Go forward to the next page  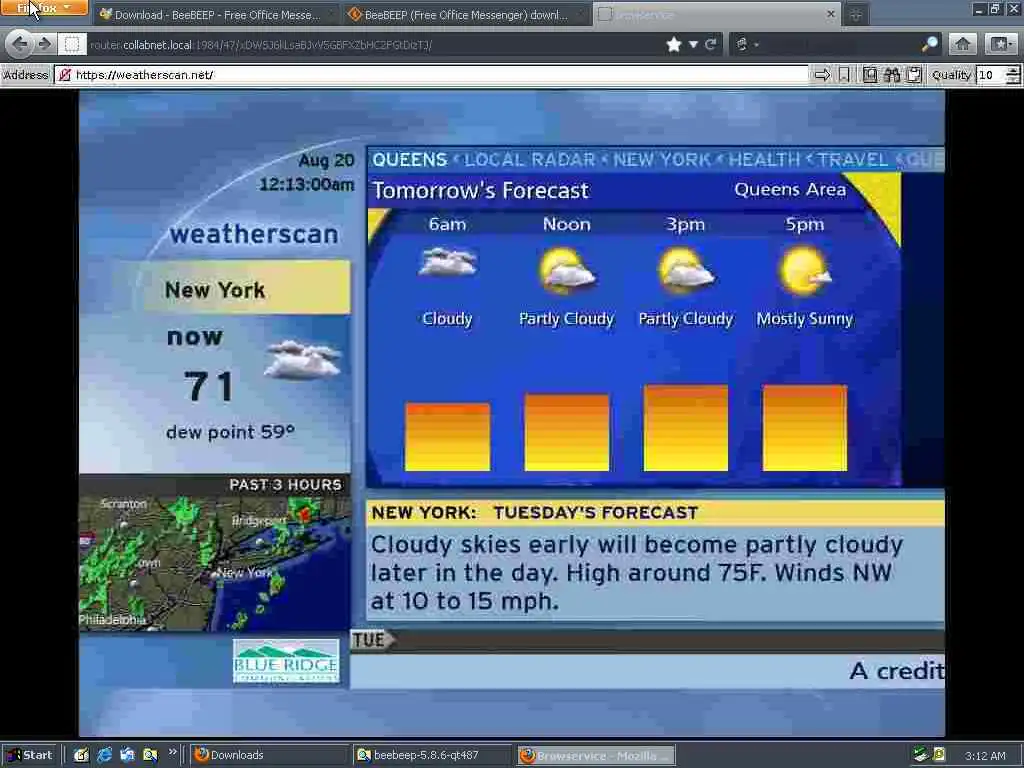tap(44, 44)
